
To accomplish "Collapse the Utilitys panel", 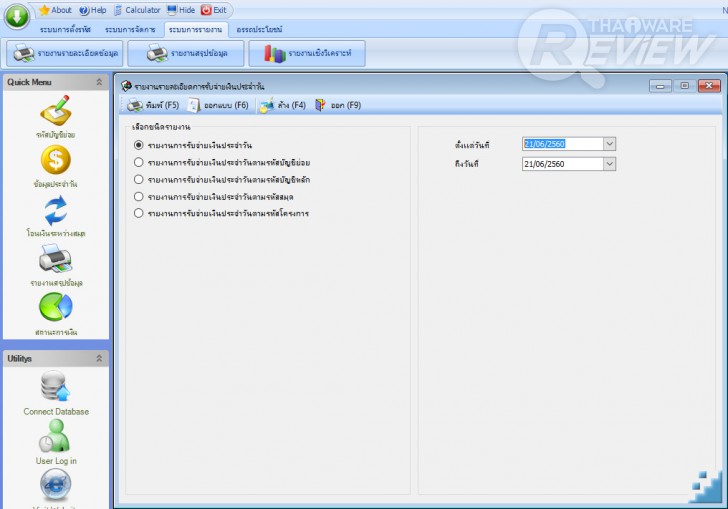I will pos(99,359).
